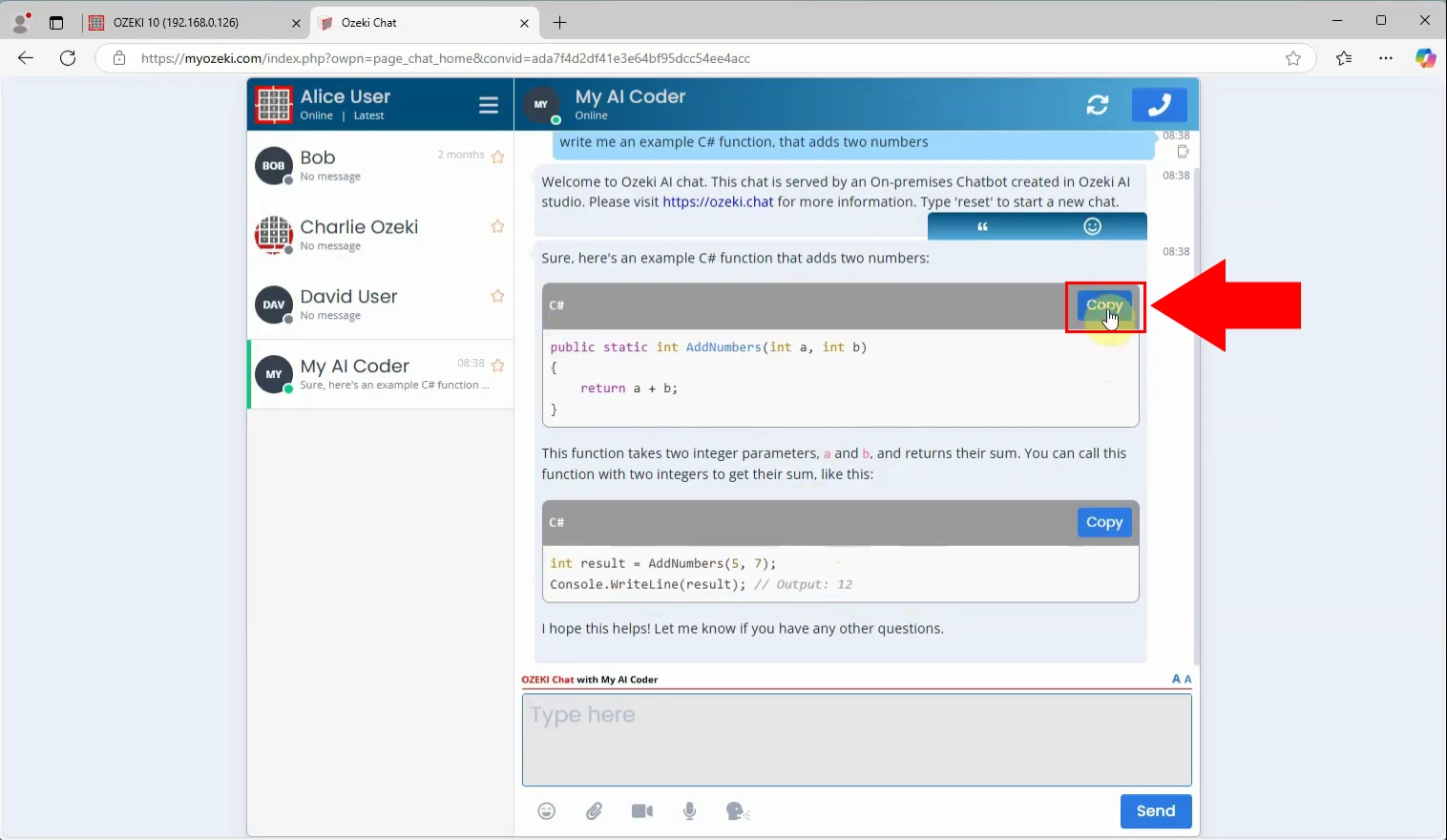Image resolution: width=1447 pixels, height=840 pixels.
Task: Filter contacts by Online
Action: pos(317,115)
